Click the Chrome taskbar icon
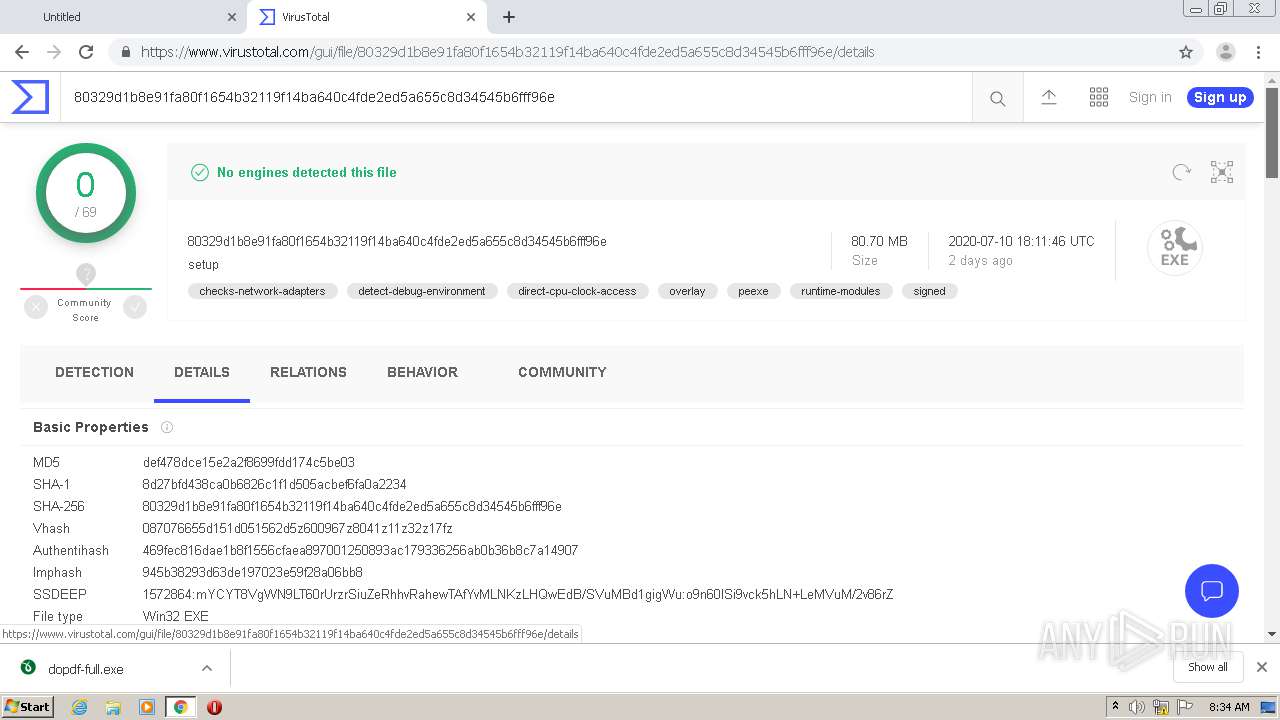1280x720 pixels. coord(180,707)
